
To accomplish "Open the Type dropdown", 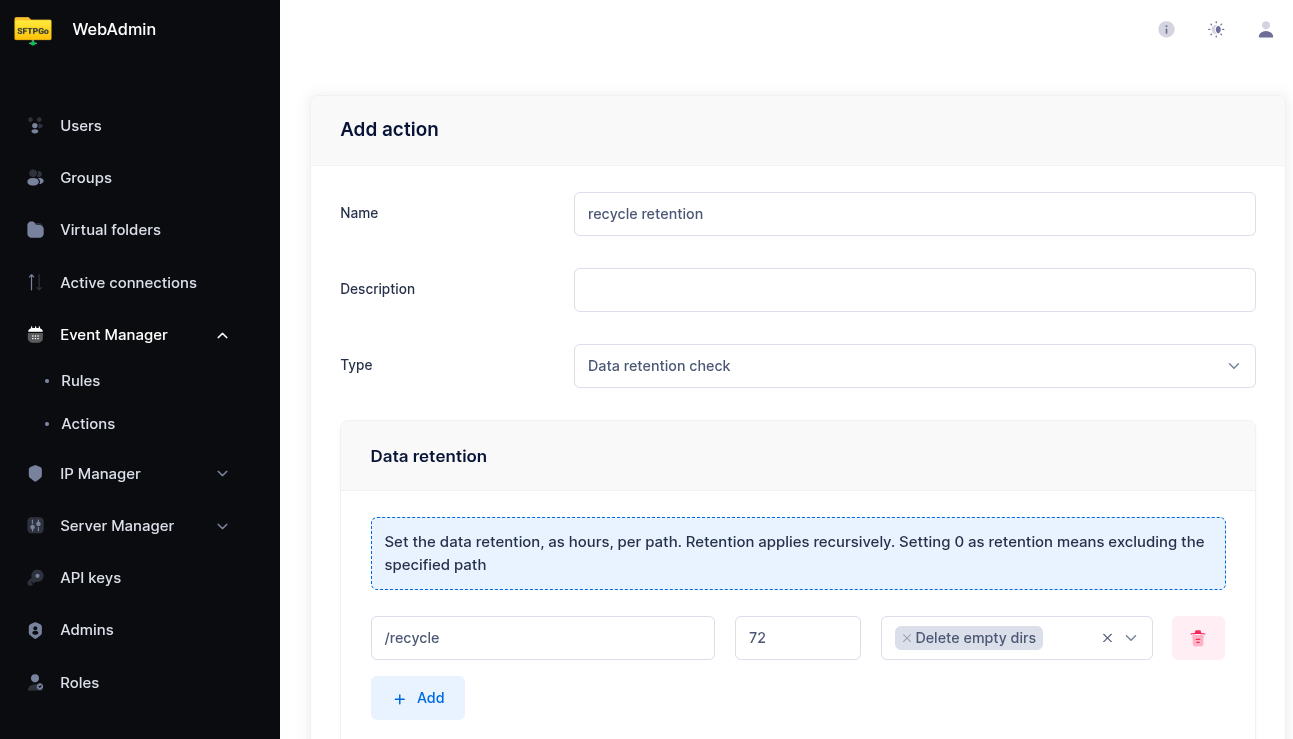I will pos(914,366).
